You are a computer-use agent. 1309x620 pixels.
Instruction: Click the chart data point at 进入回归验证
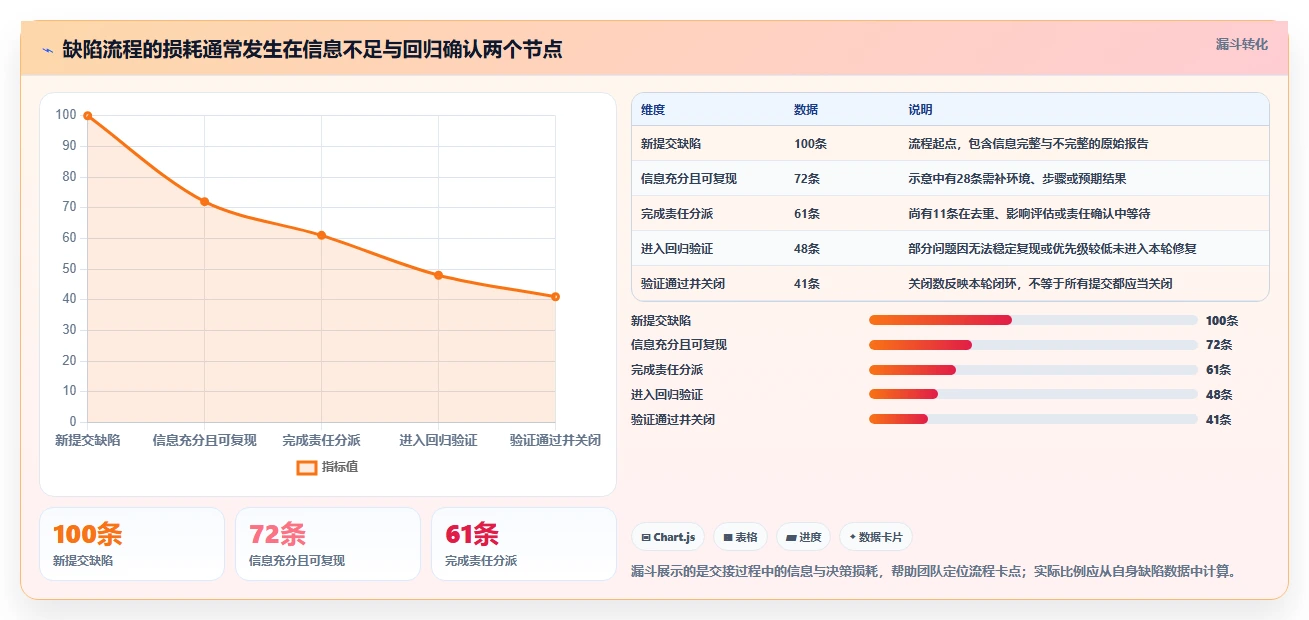(x=438, y=275)
